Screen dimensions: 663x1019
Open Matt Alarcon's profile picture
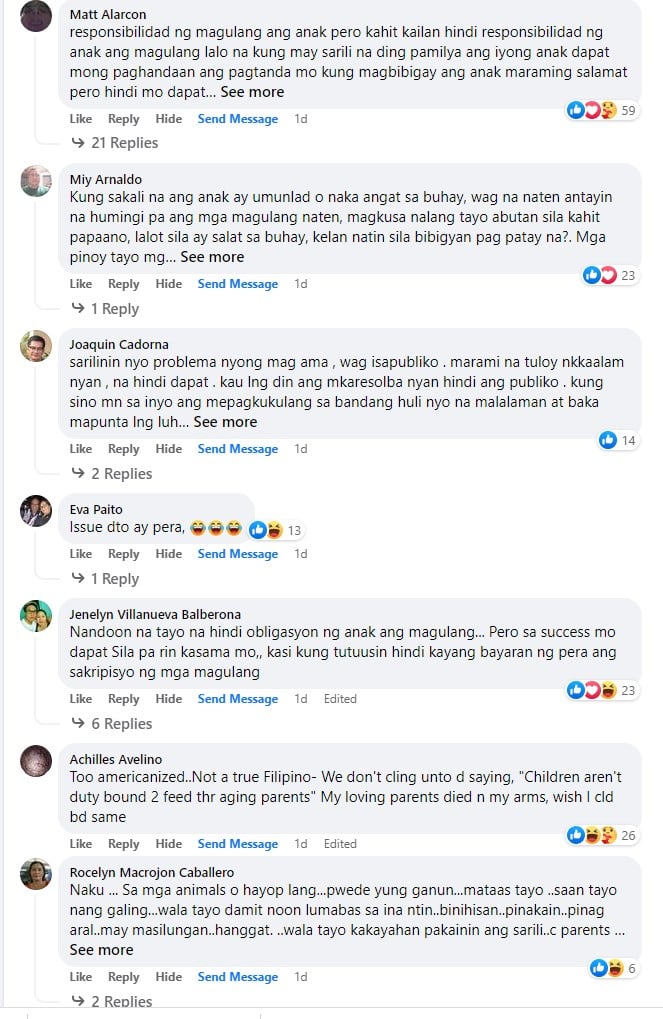coord(36,16)
